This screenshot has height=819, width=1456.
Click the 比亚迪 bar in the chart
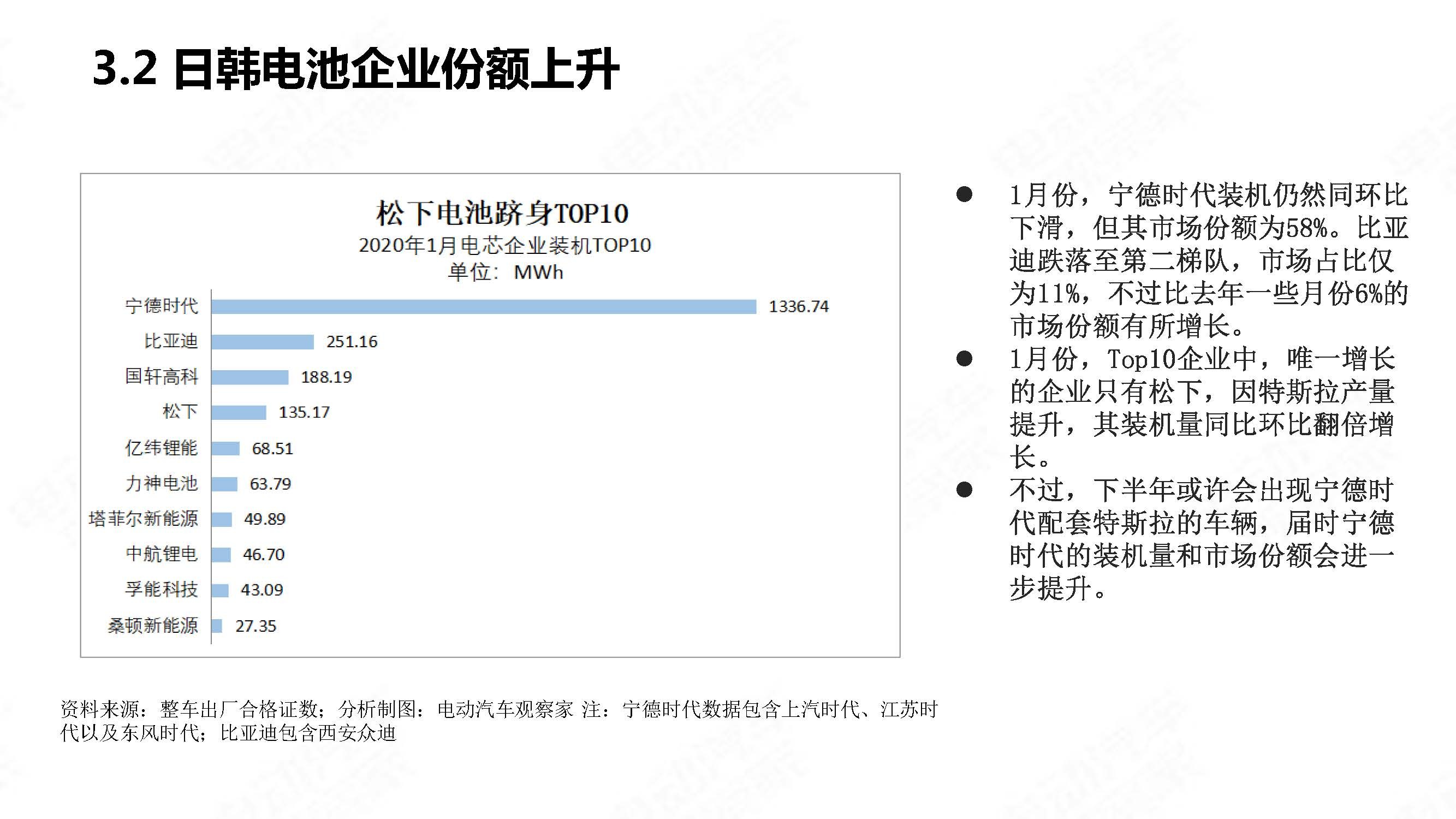tap(263, 342)
